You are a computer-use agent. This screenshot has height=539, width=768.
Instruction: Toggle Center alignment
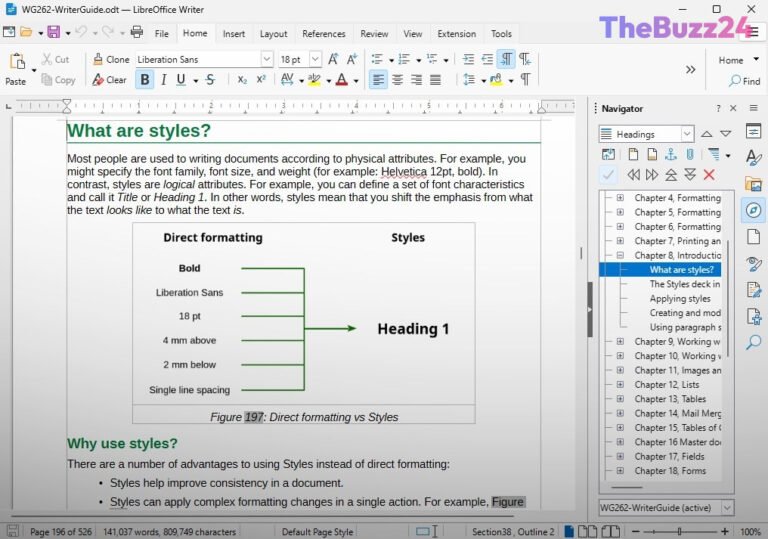click(x=397, y=79)
